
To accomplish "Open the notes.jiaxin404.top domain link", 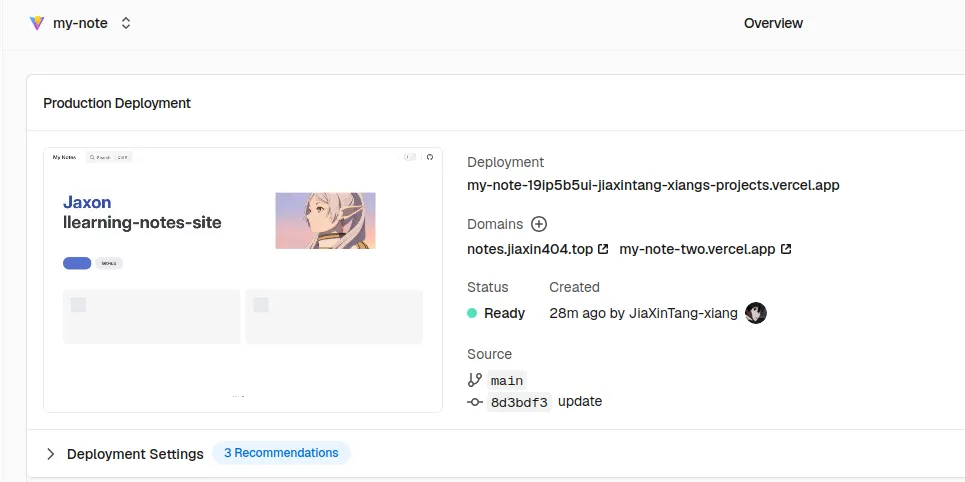I will click(530, 249).
